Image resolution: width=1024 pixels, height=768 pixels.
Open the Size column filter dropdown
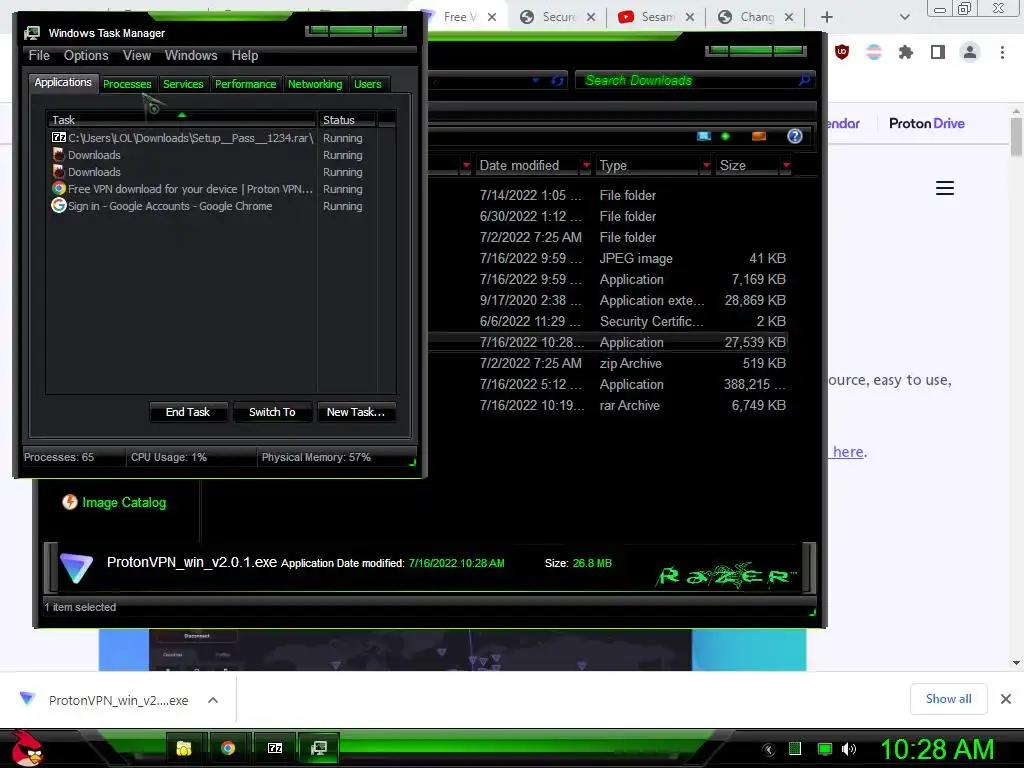[x=786, y=165]
